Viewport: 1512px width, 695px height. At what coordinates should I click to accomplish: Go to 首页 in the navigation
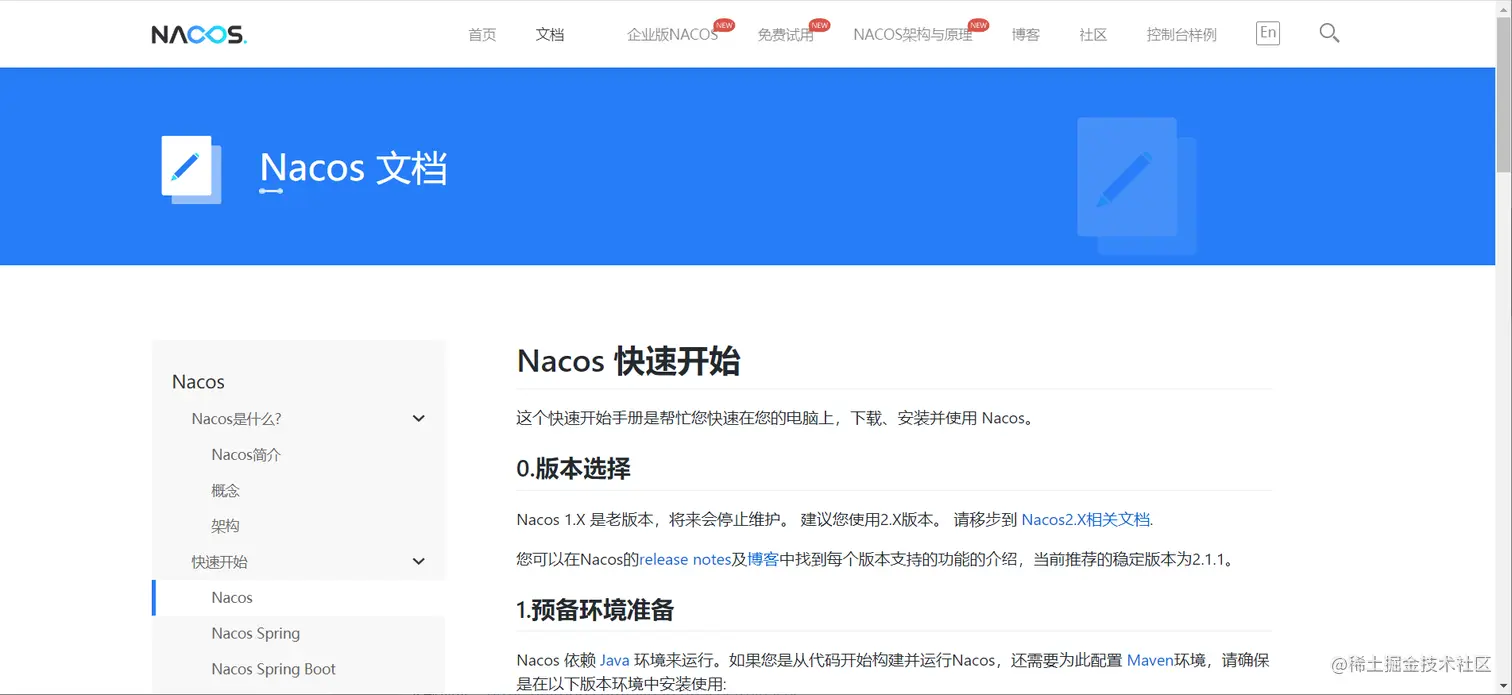[482, 34]
